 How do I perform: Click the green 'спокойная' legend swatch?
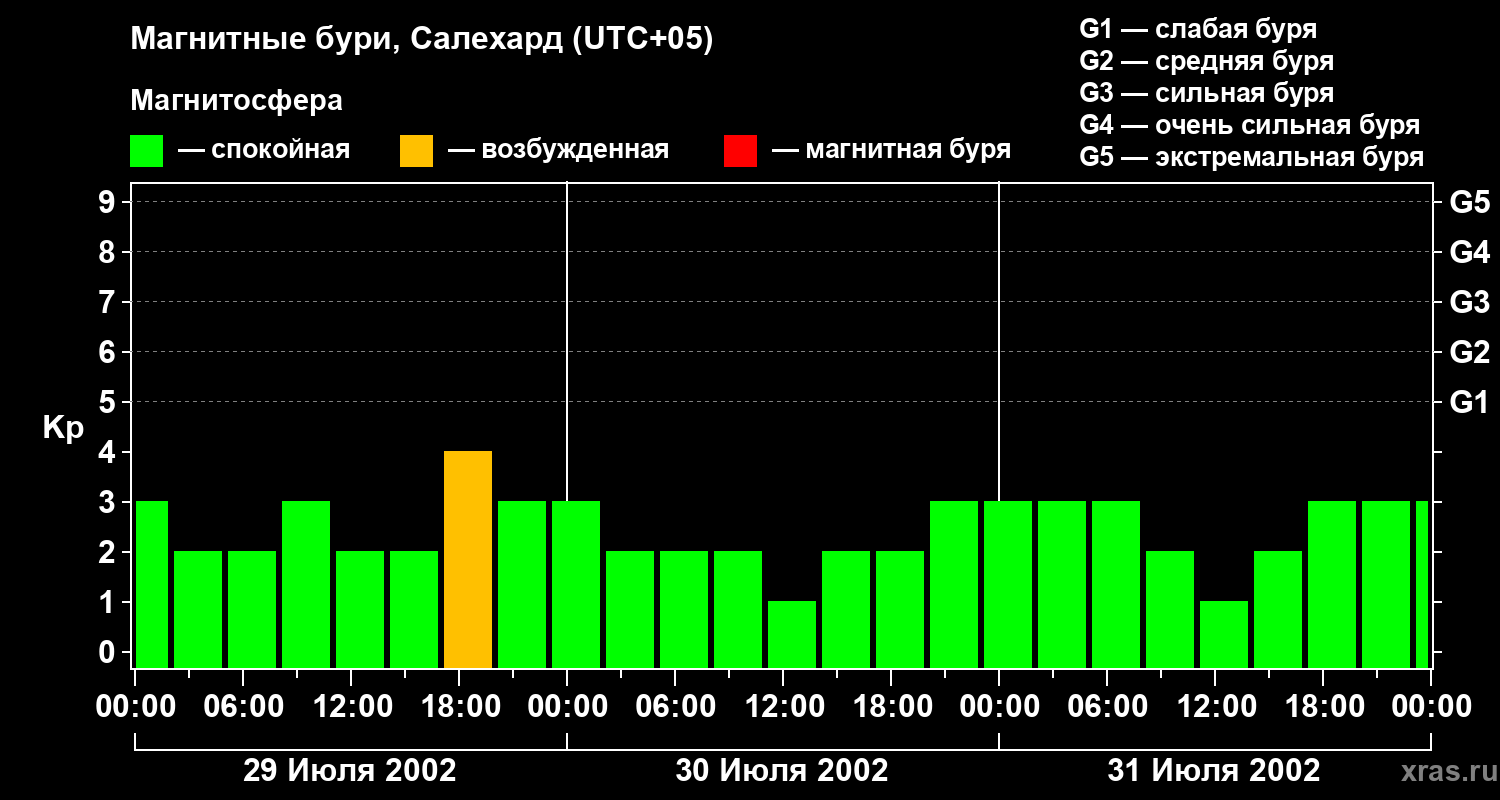pyautogui.click(x=147, y=151)
